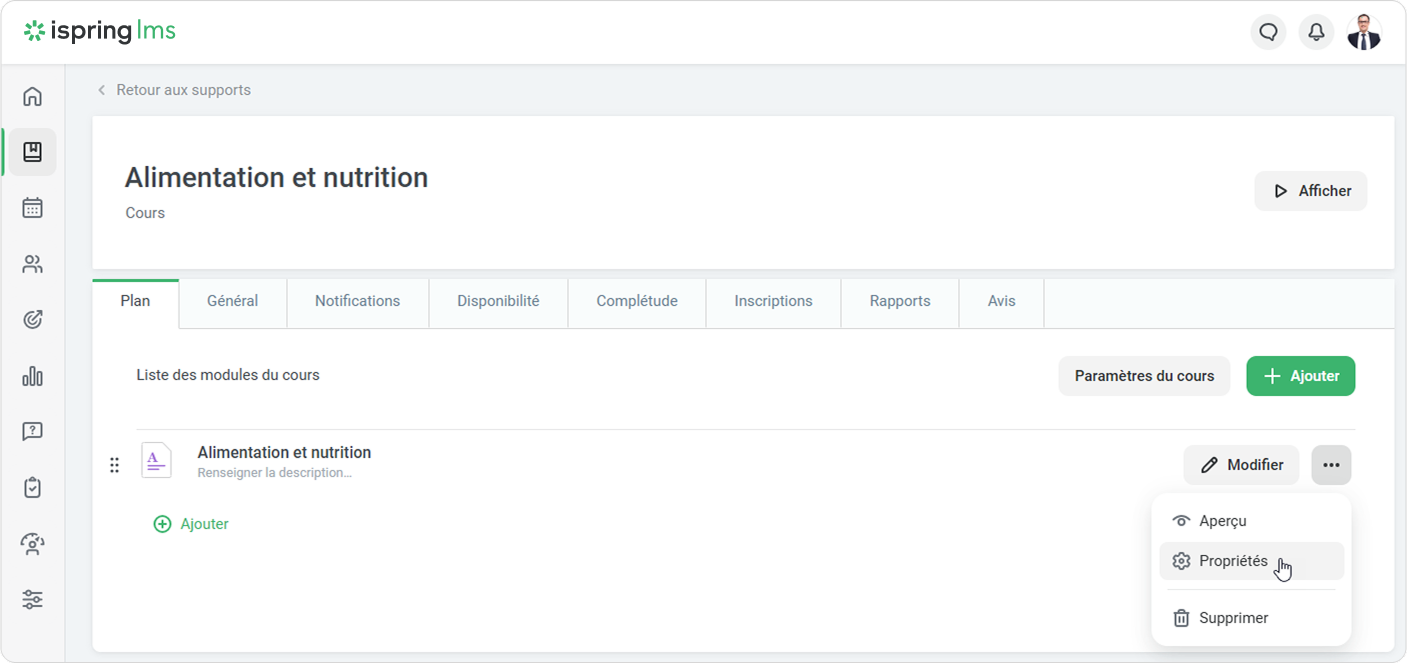
Task: Click the clipboard tasks icon in sidebar
Action: click(x=33, y=488)
